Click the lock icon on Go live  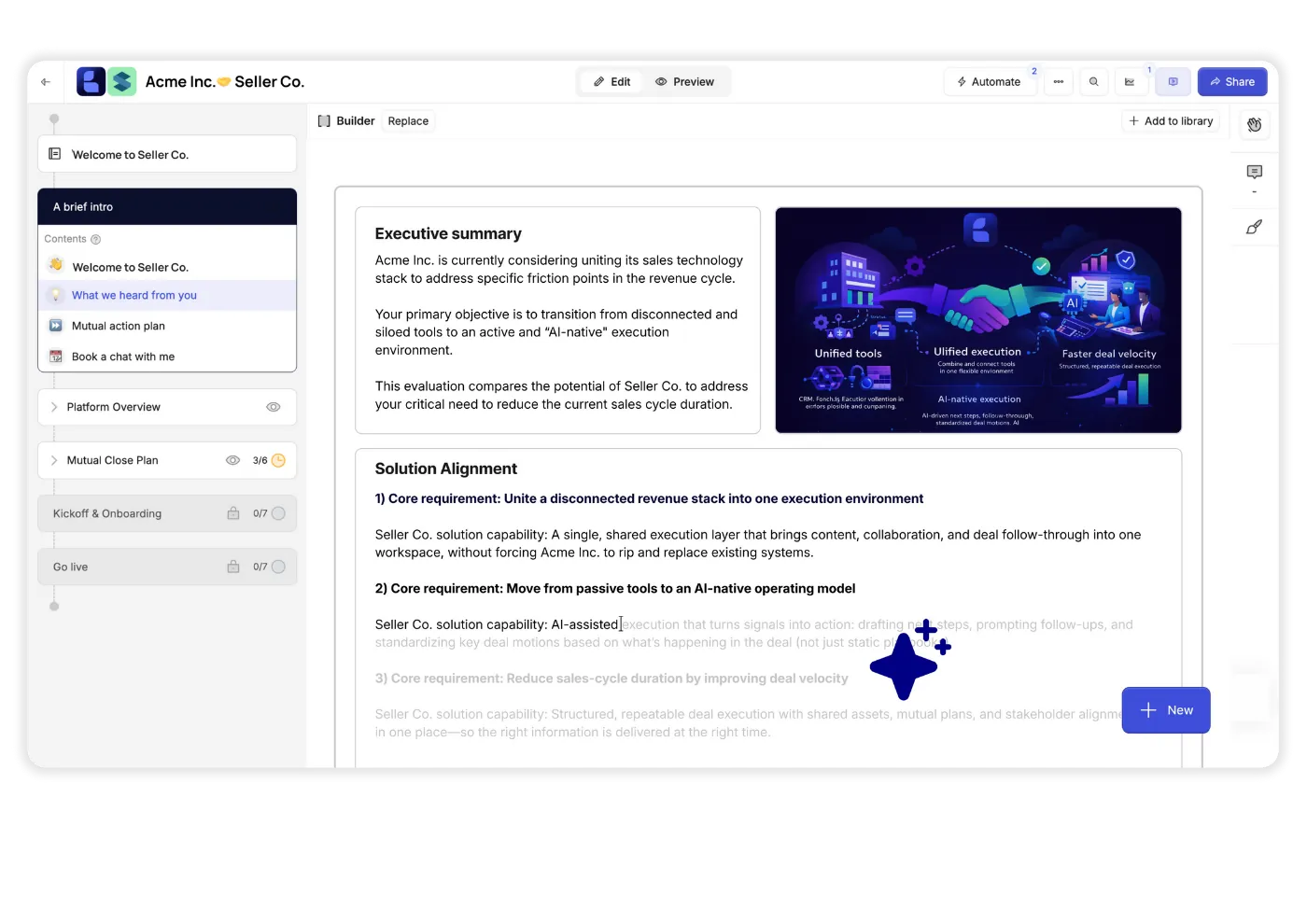click(233, 567)
